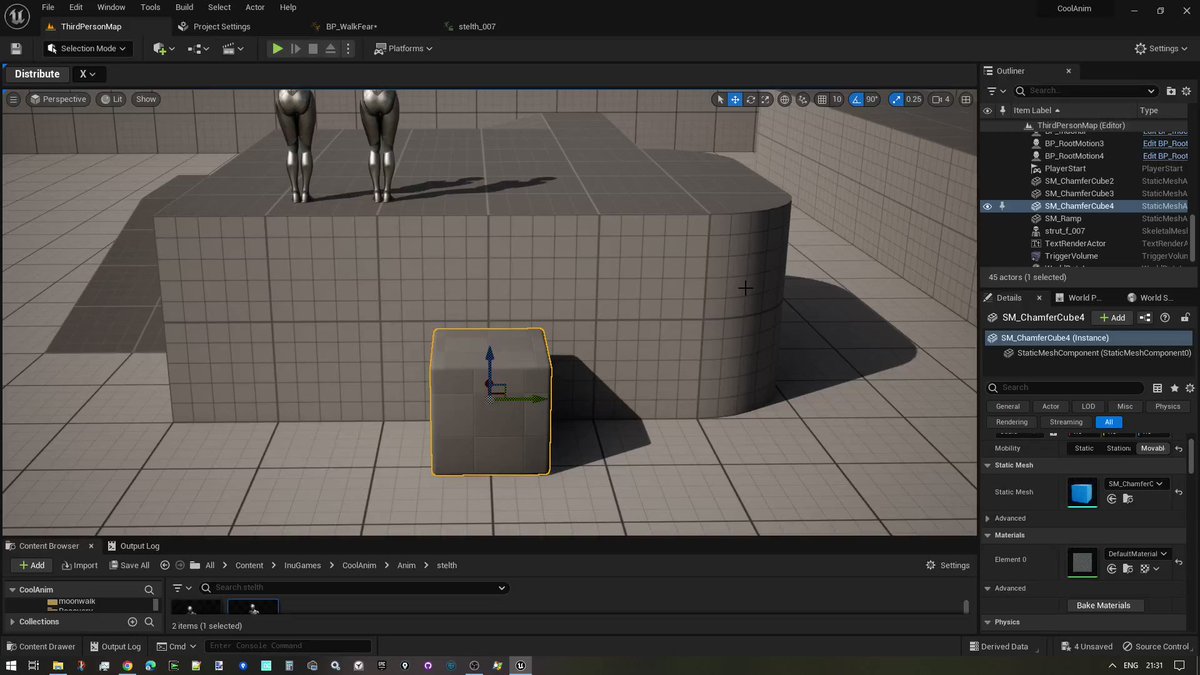Open the X axis dropdown next to Distribute
1200x675 pixels.
pos(86,73)
